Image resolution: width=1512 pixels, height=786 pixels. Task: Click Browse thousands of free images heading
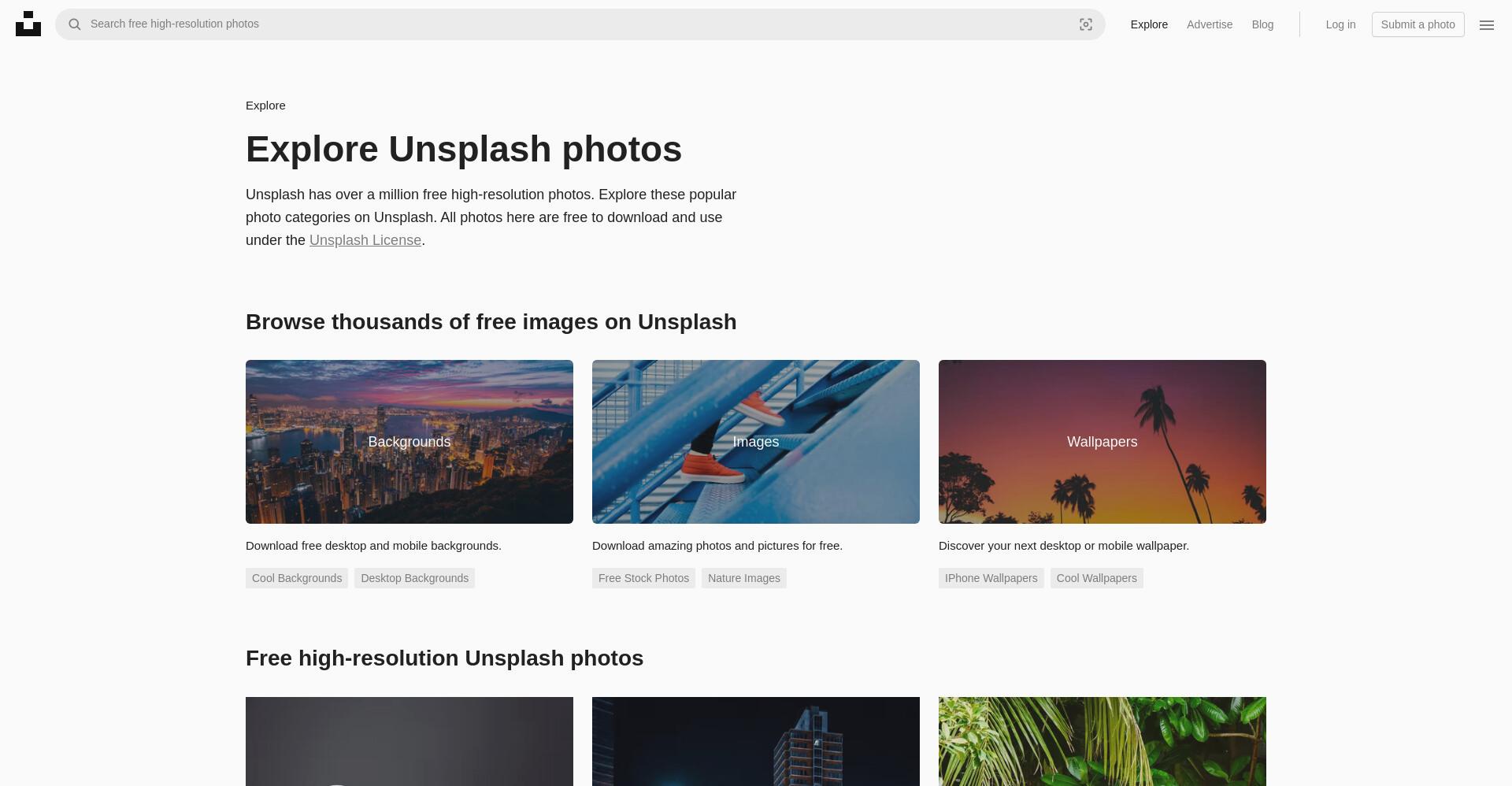click(491, 322)
